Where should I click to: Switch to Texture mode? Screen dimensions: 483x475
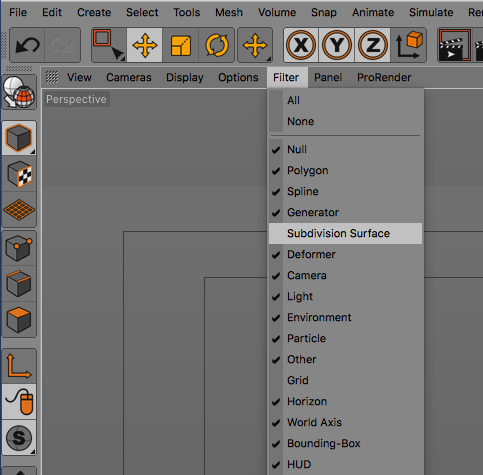pyautogui.click(x=19, y=174)
